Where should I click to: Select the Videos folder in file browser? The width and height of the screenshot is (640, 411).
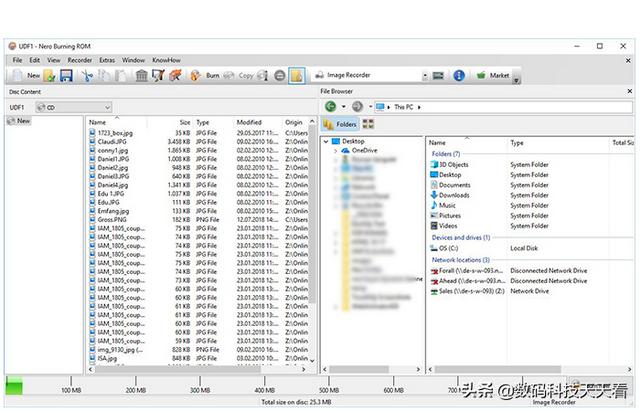click(x=444, y=226)
